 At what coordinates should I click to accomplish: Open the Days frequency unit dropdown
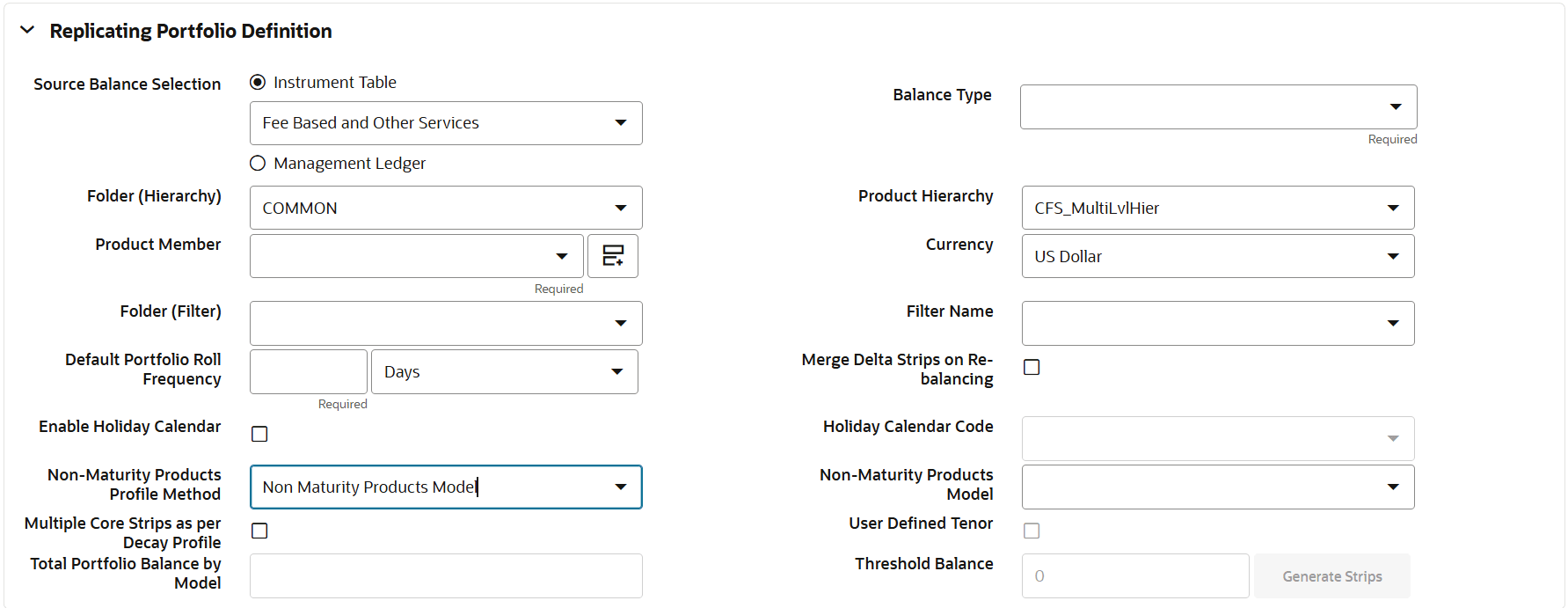[x=617, y=372]
